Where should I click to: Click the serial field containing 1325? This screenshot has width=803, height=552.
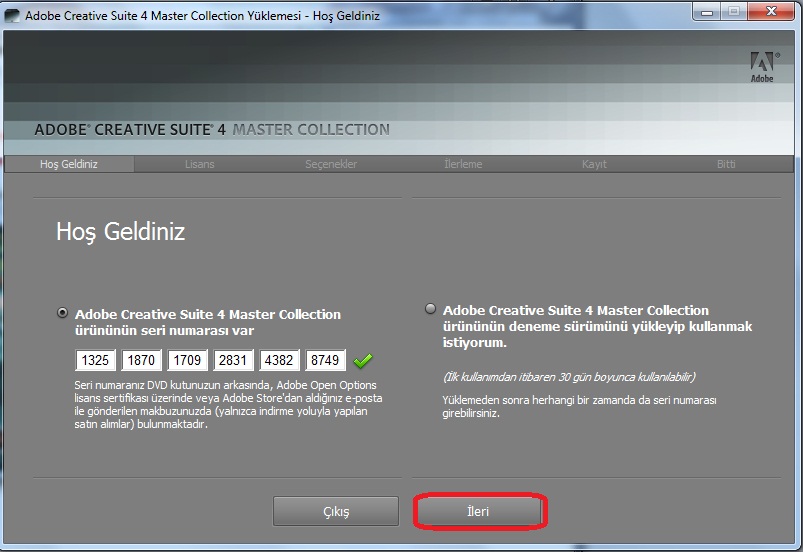(95, 360)
